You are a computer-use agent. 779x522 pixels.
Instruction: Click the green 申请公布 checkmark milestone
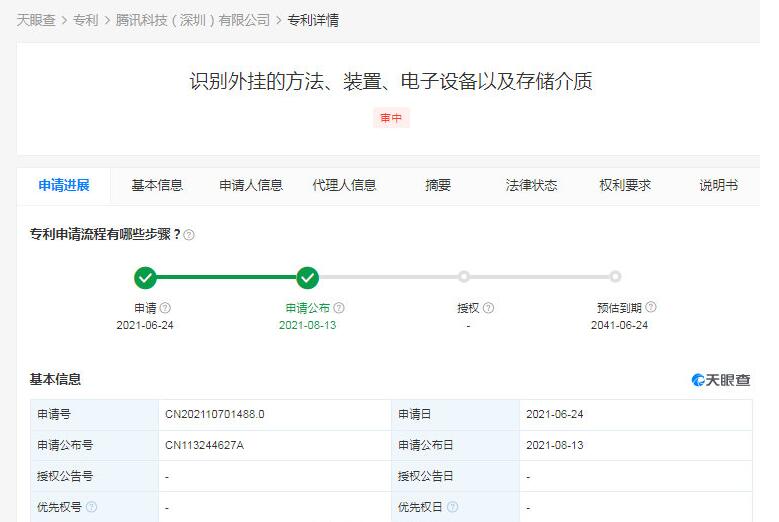tap(308, 277)
